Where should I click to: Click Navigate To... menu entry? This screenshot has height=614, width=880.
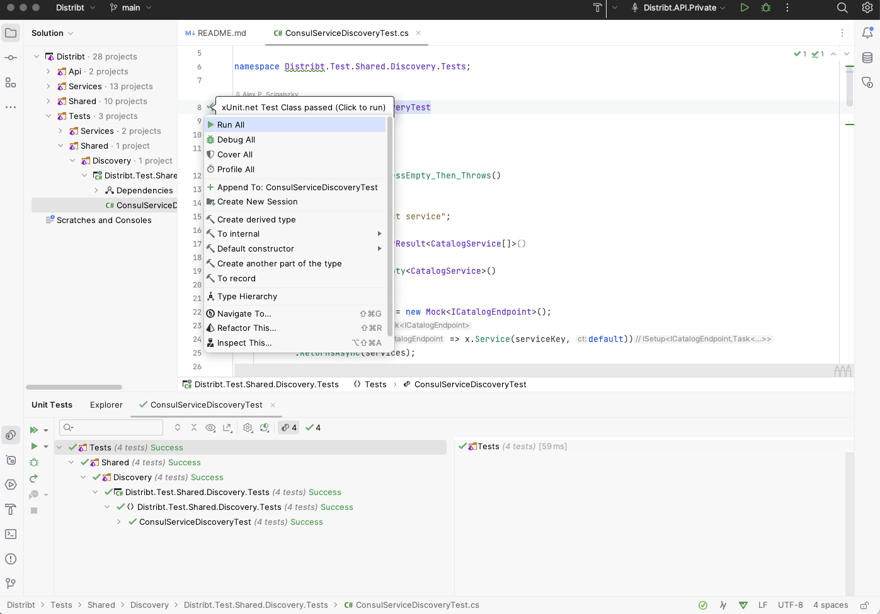pos(296,314)
